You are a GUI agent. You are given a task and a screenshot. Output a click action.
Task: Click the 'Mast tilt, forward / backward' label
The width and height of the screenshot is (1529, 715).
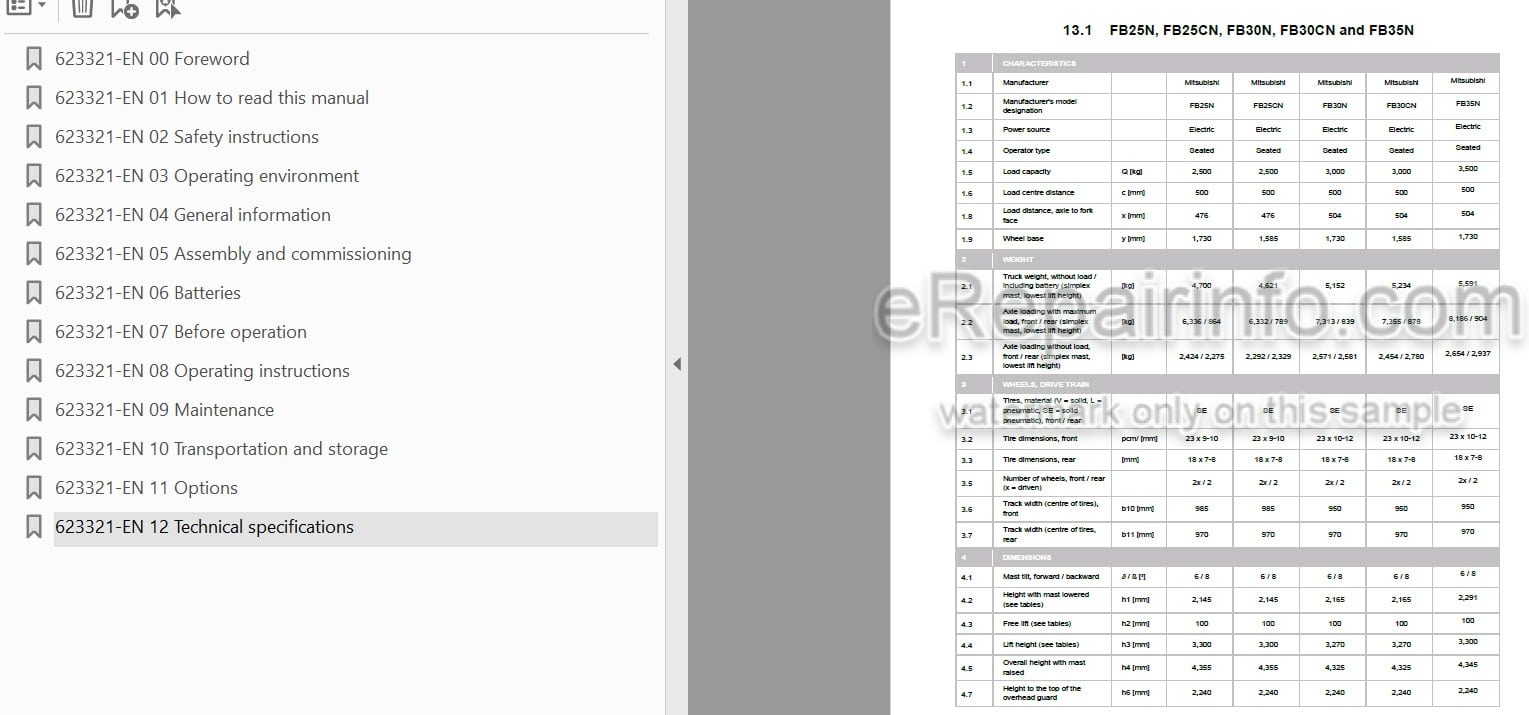click(1051, 577)
